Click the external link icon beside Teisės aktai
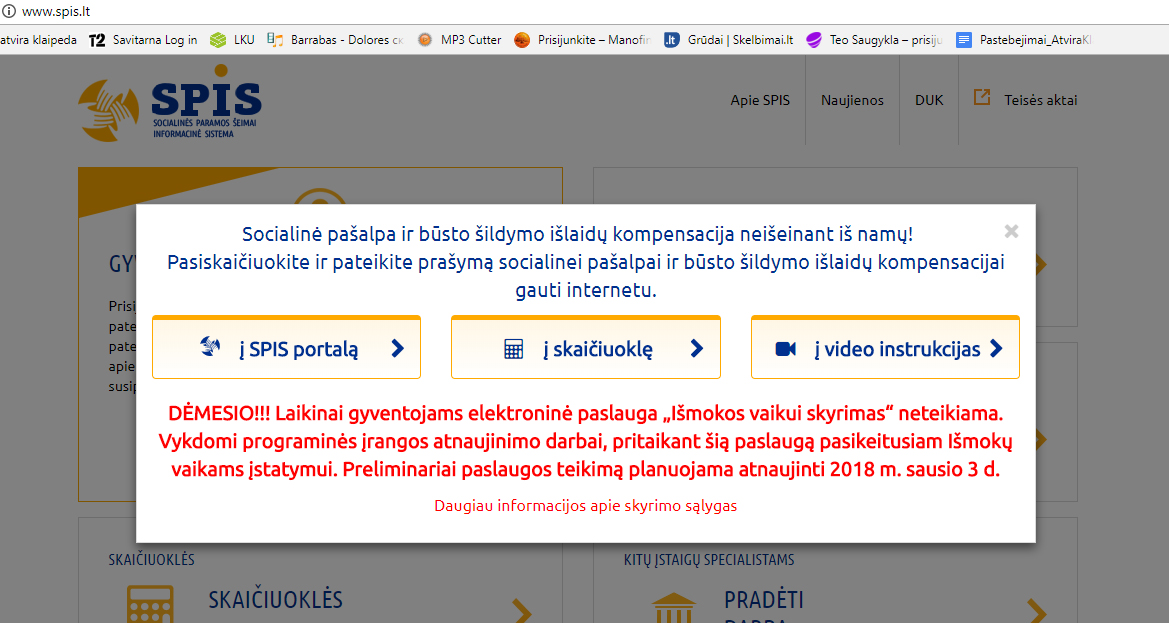 982,98
